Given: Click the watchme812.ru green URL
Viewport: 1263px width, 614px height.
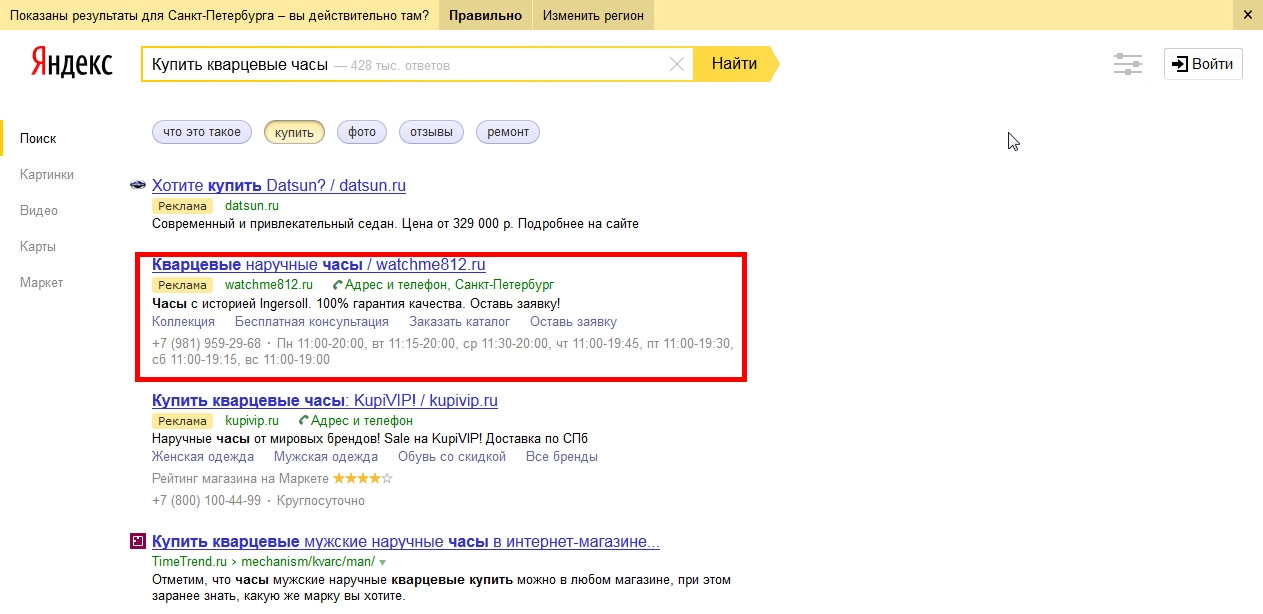Looking at the screenshot, I should pos(269,285).
